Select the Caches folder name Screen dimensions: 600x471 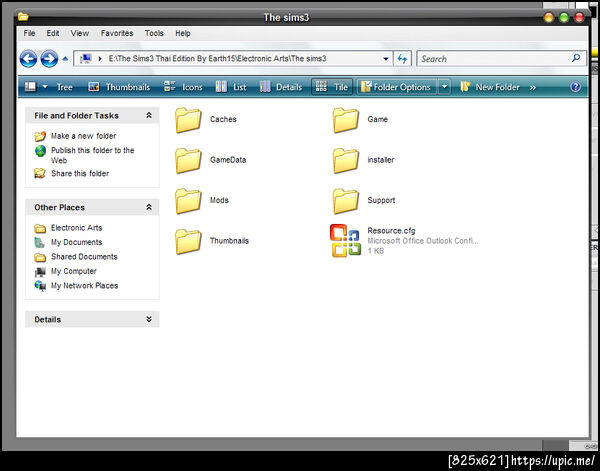point(223,119)
